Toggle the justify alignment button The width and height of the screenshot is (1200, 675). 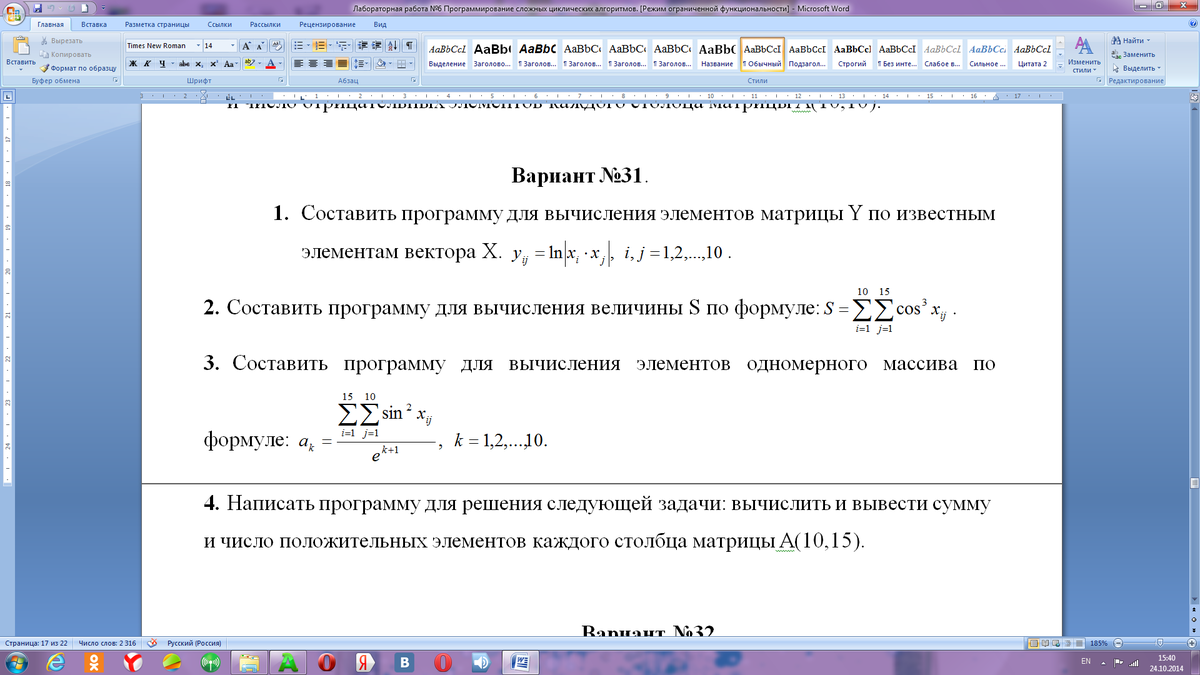point(343,63)
